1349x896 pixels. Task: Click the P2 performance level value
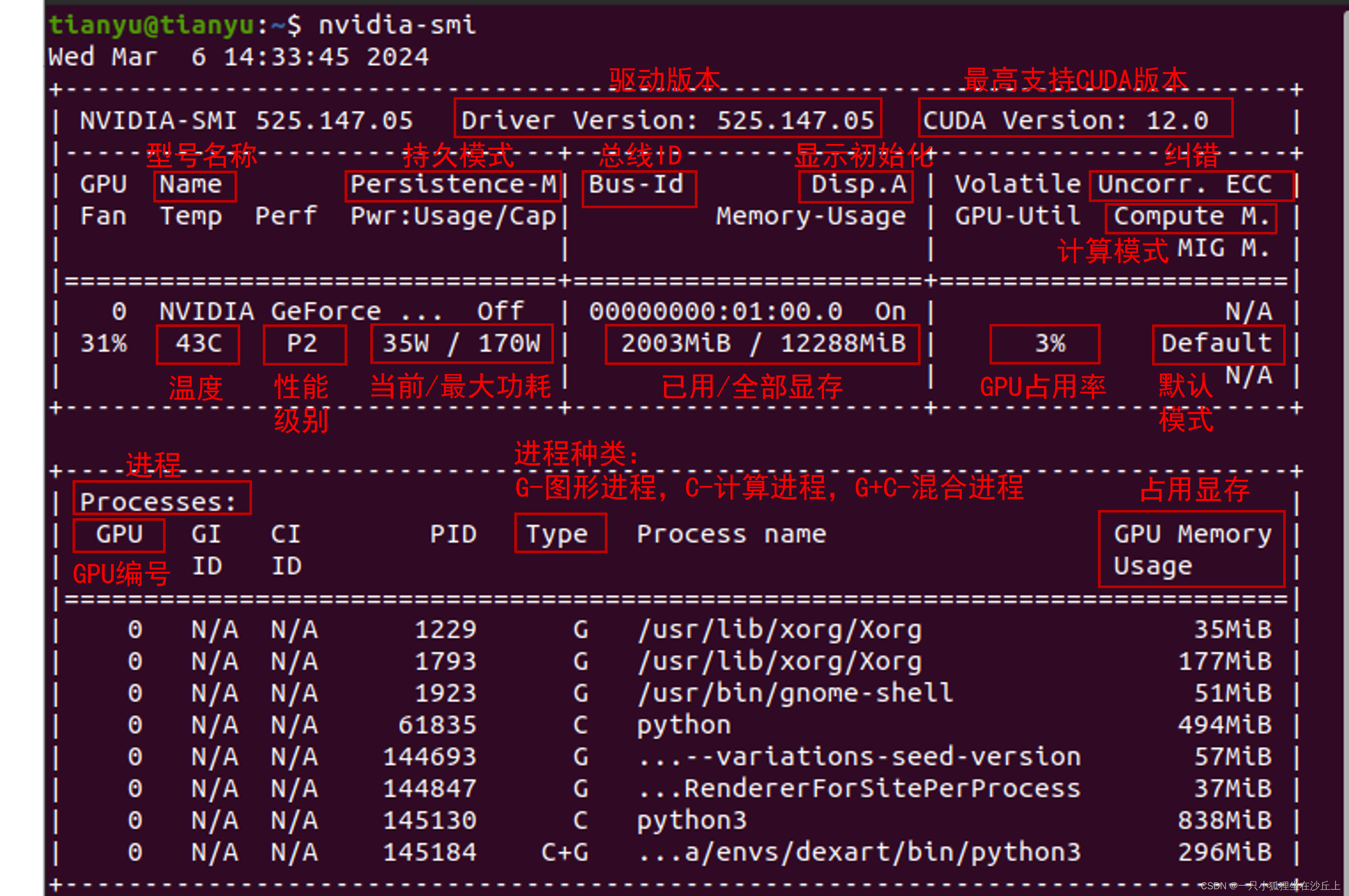coord(303,344)
